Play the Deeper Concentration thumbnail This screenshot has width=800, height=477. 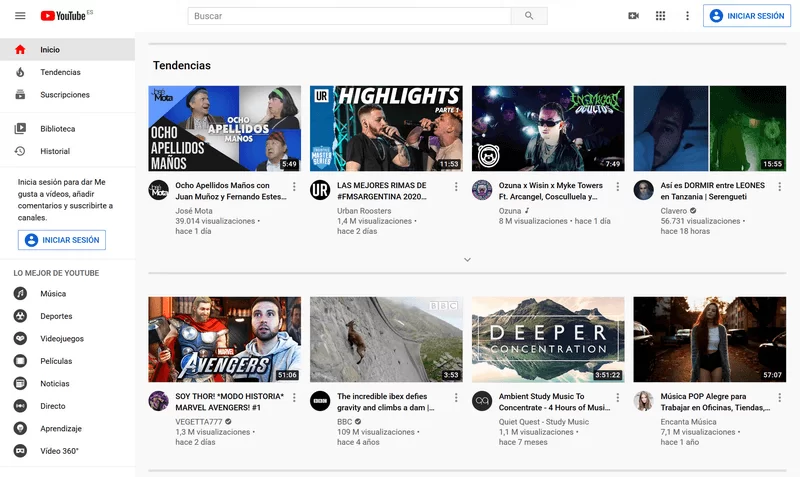click(x=548, y=339)
